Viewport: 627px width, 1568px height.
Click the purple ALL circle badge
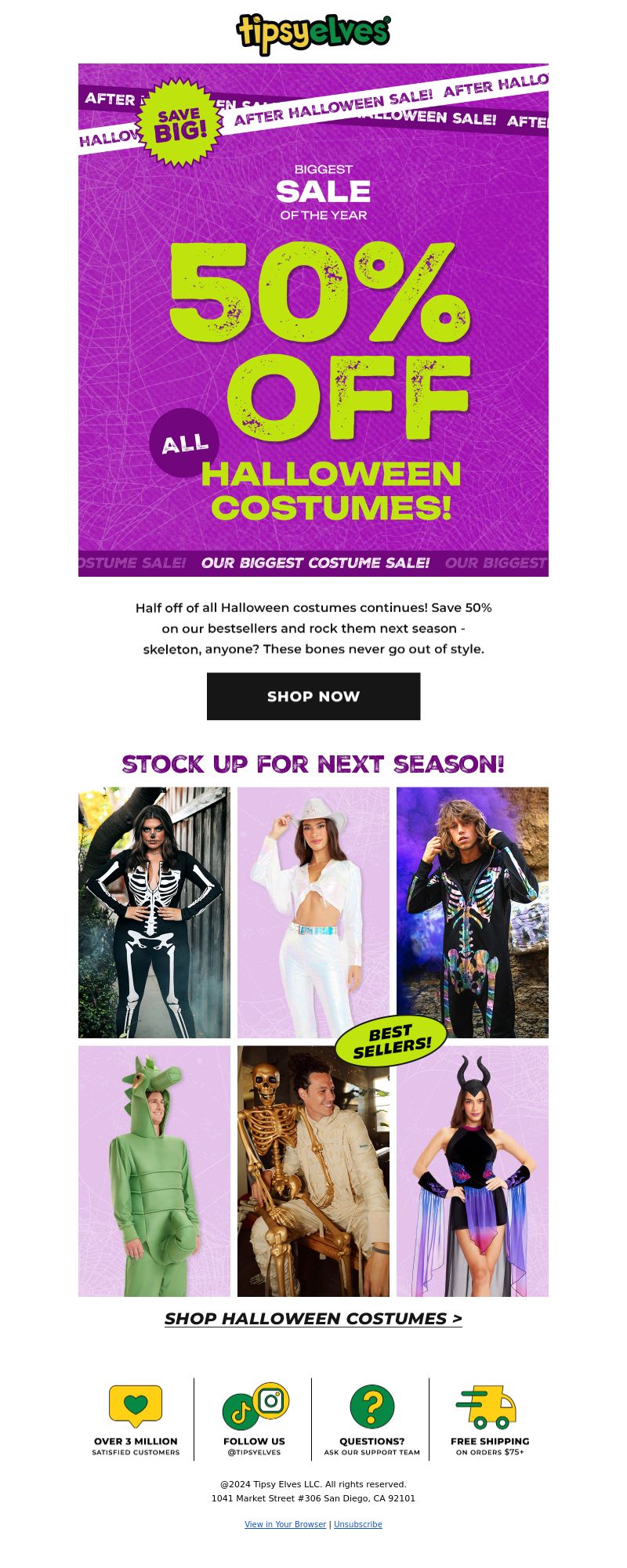(x=184, y=443)
